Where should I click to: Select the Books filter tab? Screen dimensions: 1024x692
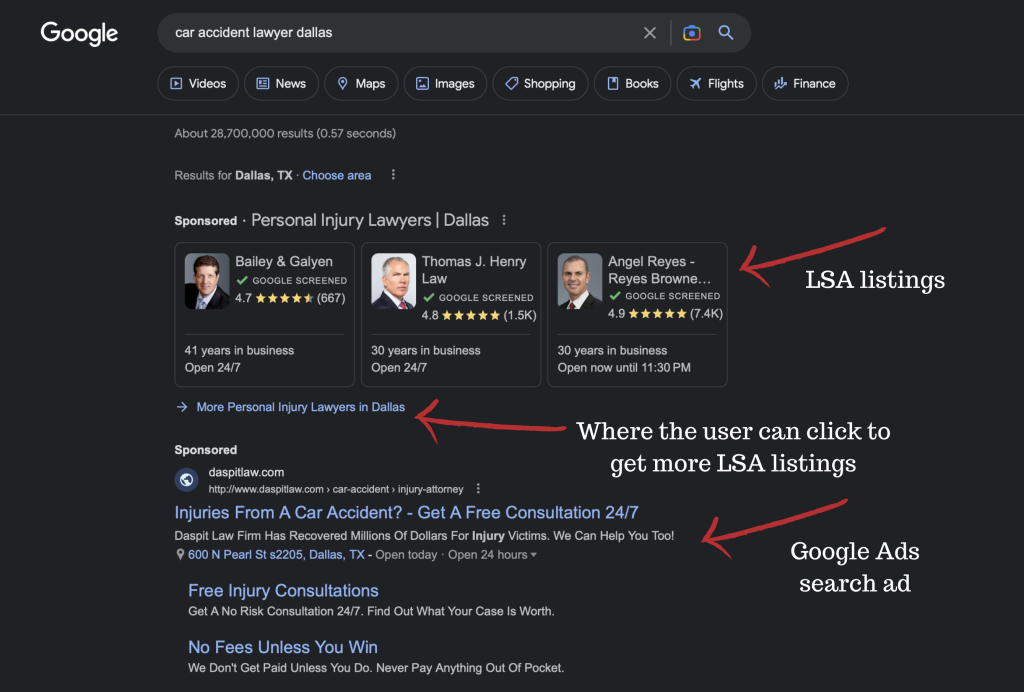pos(632,84)
